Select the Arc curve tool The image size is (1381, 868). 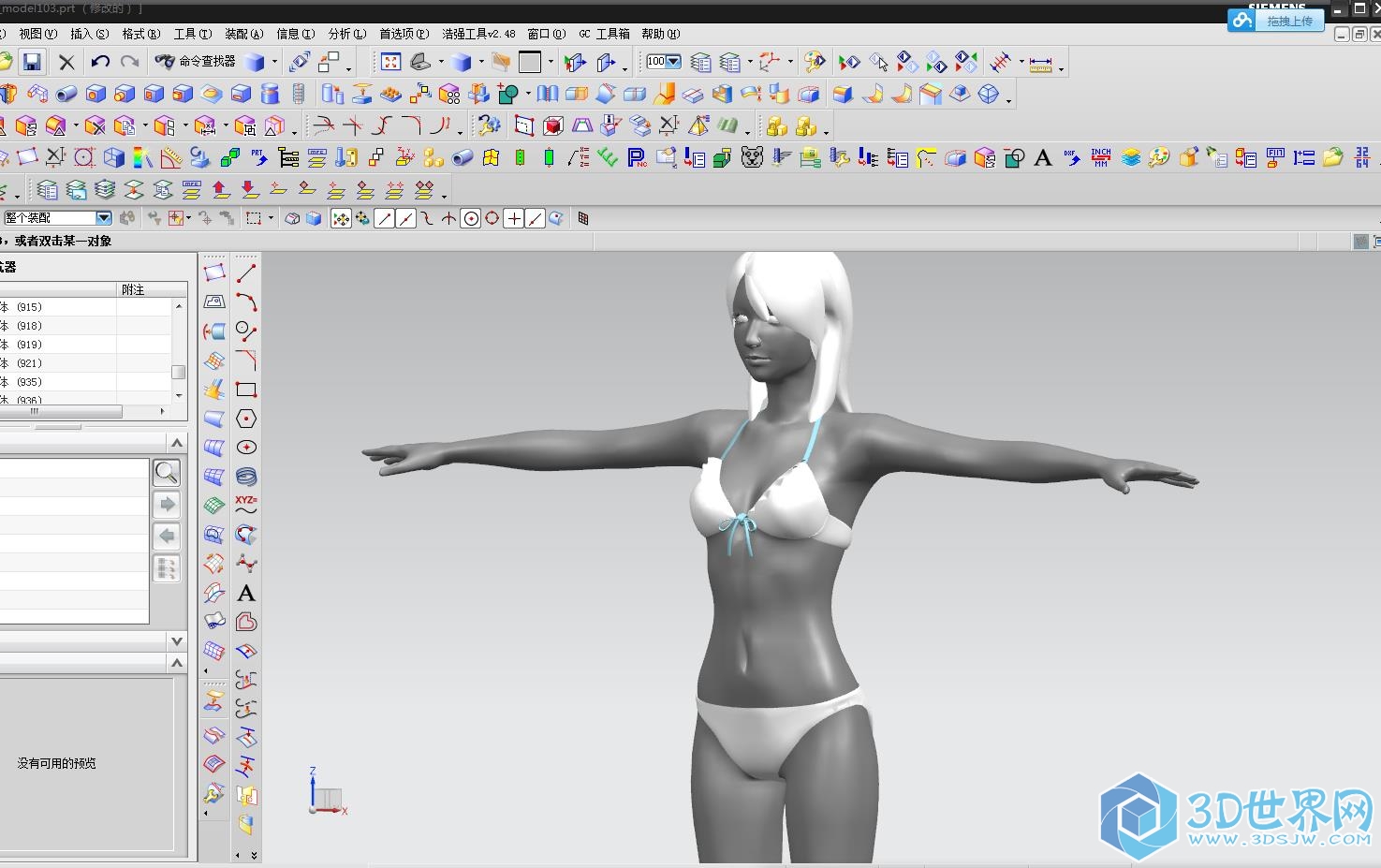click(x=246, y=302)
